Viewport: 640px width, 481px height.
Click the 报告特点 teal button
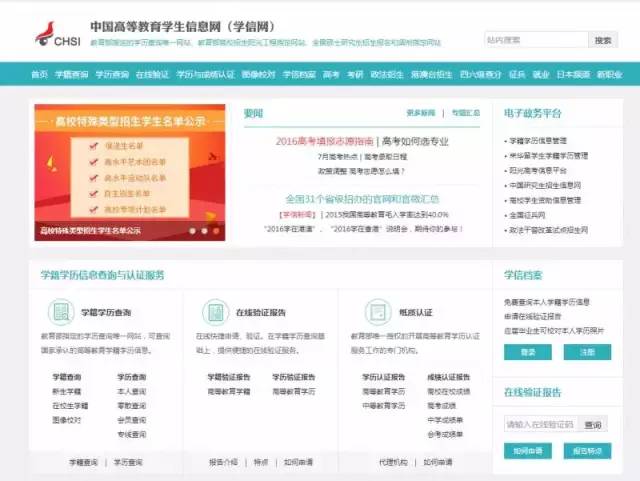point(587,451)
